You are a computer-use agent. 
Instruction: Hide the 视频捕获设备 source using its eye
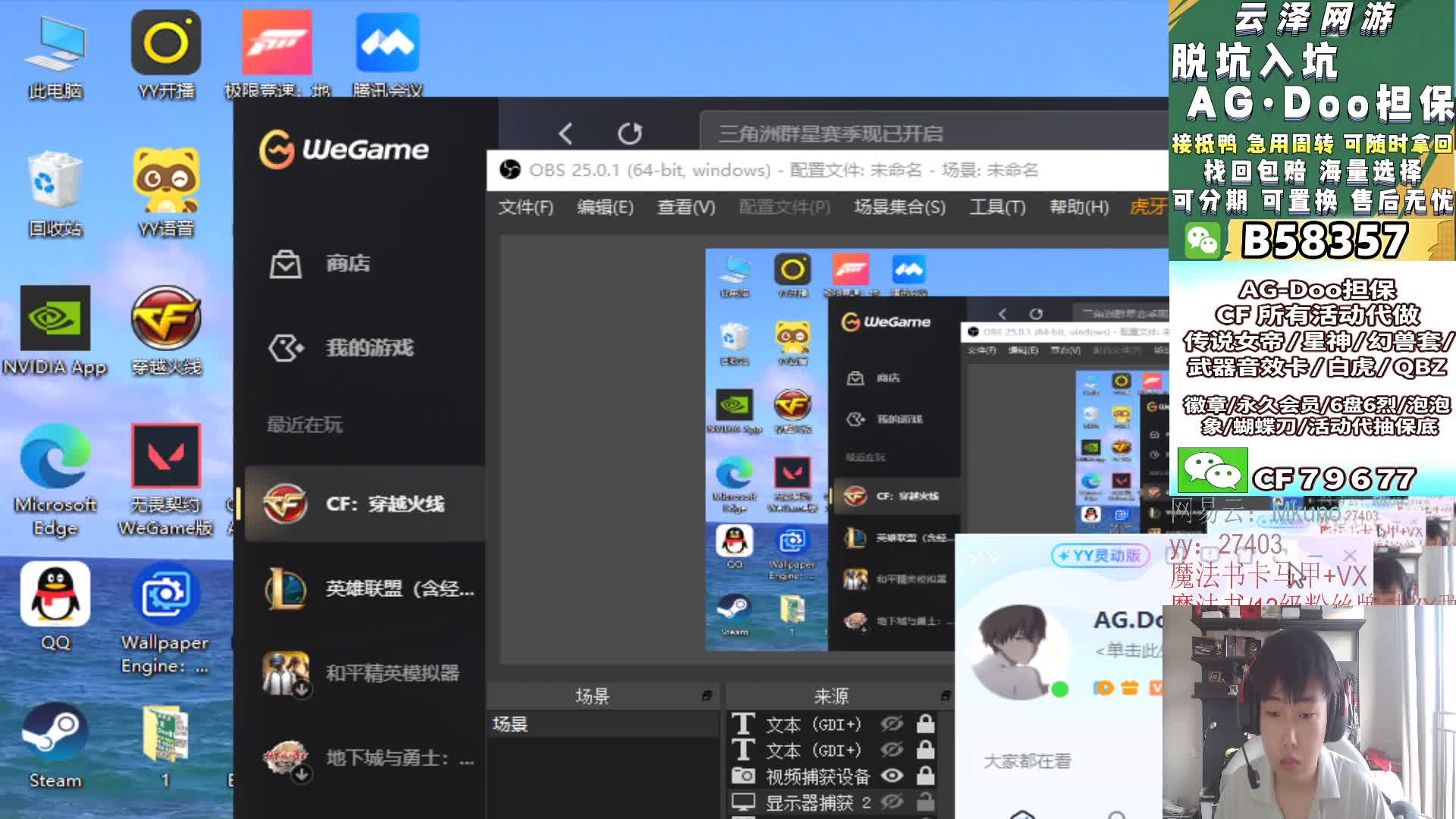click(892, 776)
